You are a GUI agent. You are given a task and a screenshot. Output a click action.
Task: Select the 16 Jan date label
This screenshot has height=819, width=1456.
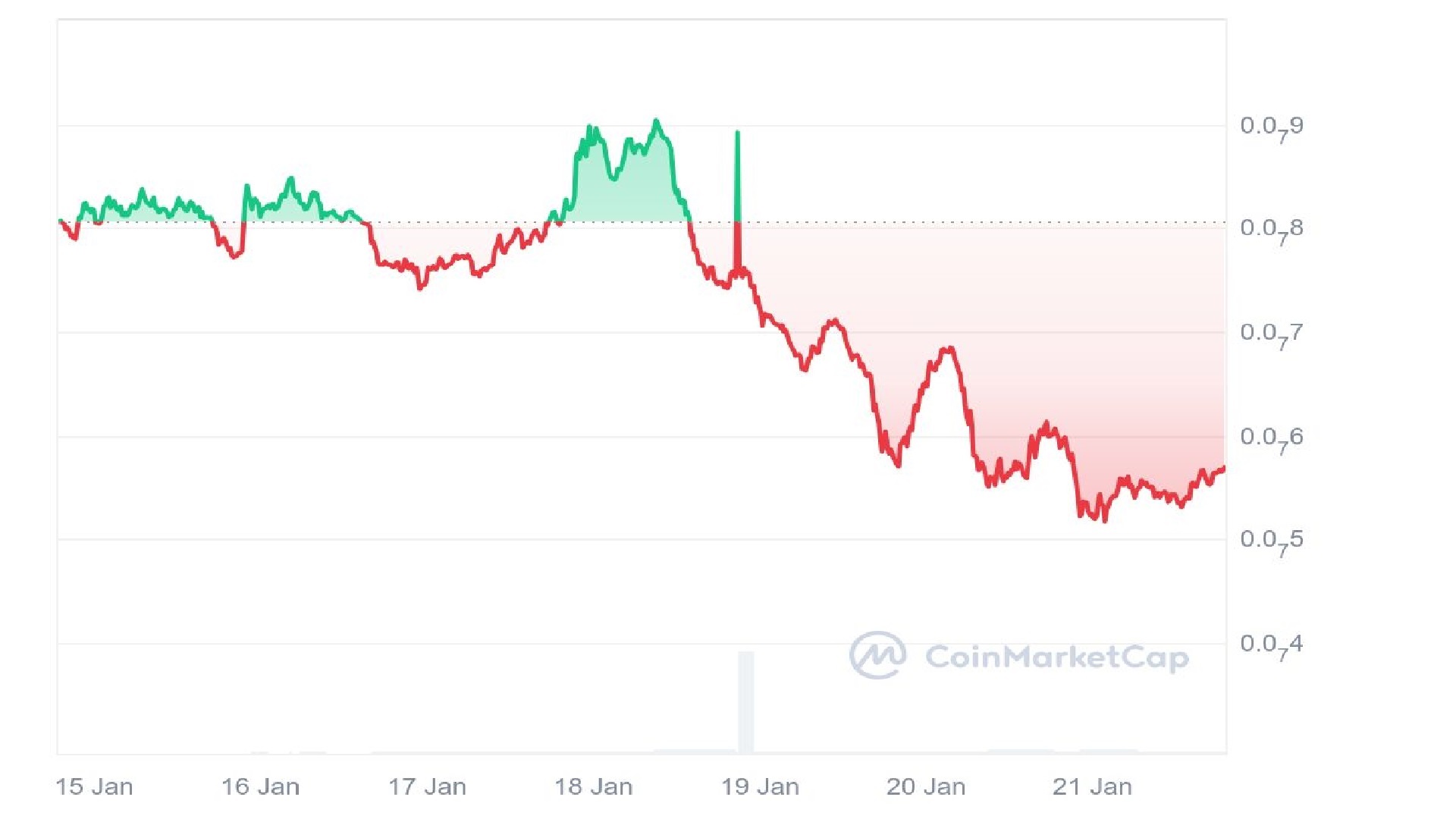click(x=260, y=786)
